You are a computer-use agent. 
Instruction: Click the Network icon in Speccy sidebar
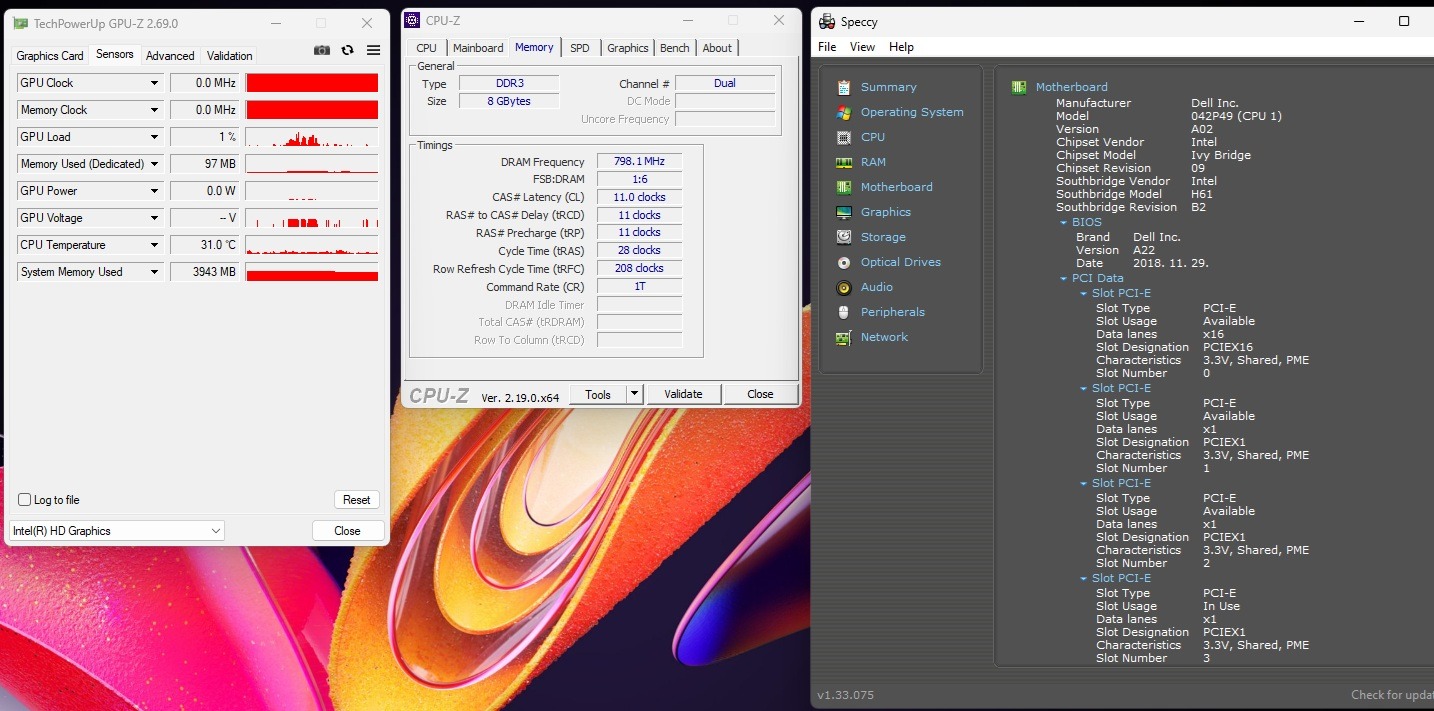pos(844,337)
